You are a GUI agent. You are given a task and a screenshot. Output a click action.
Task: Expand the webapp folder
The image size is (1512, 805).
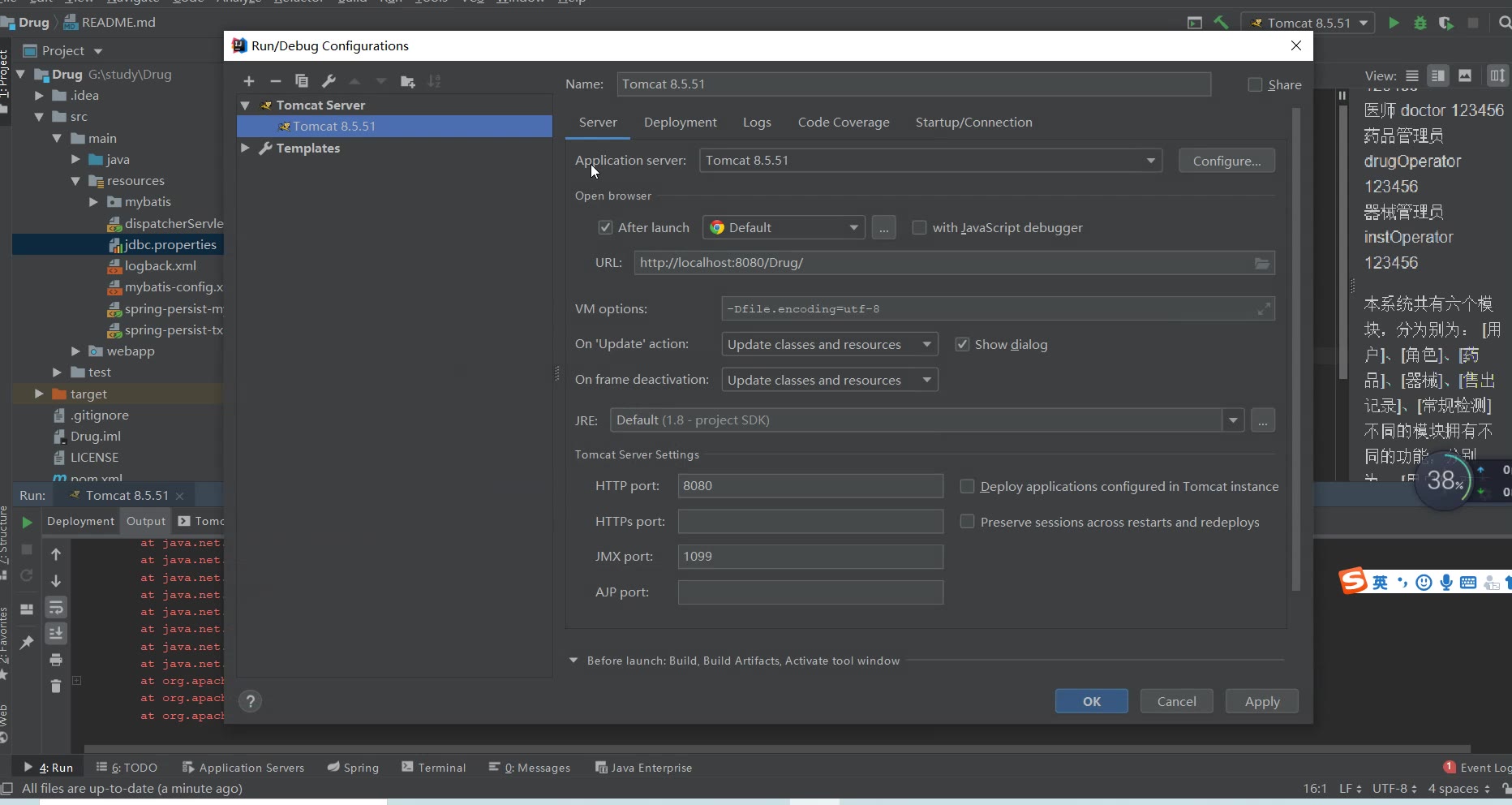pyautogui.click(x=75, y=351)
